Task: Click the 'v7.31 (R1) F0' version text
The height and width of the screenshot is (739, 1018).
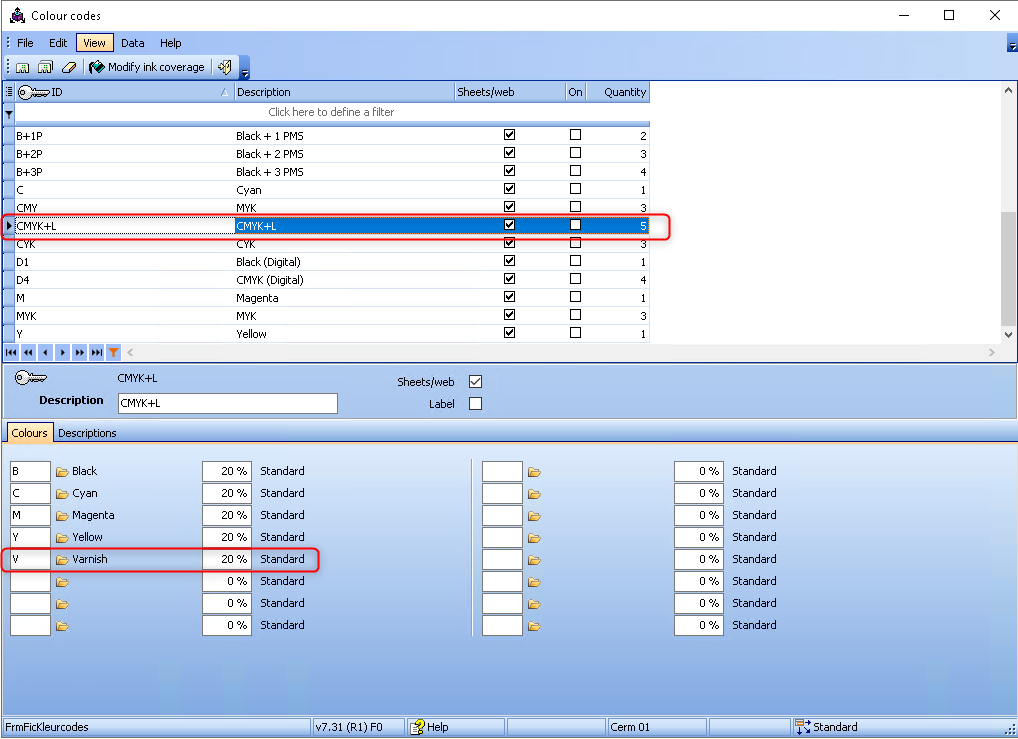Action: (x=349, y=727)
